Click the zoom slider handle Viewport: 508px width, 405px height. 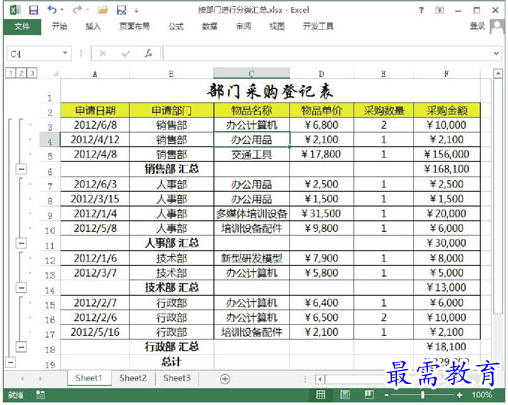[423, 395]
